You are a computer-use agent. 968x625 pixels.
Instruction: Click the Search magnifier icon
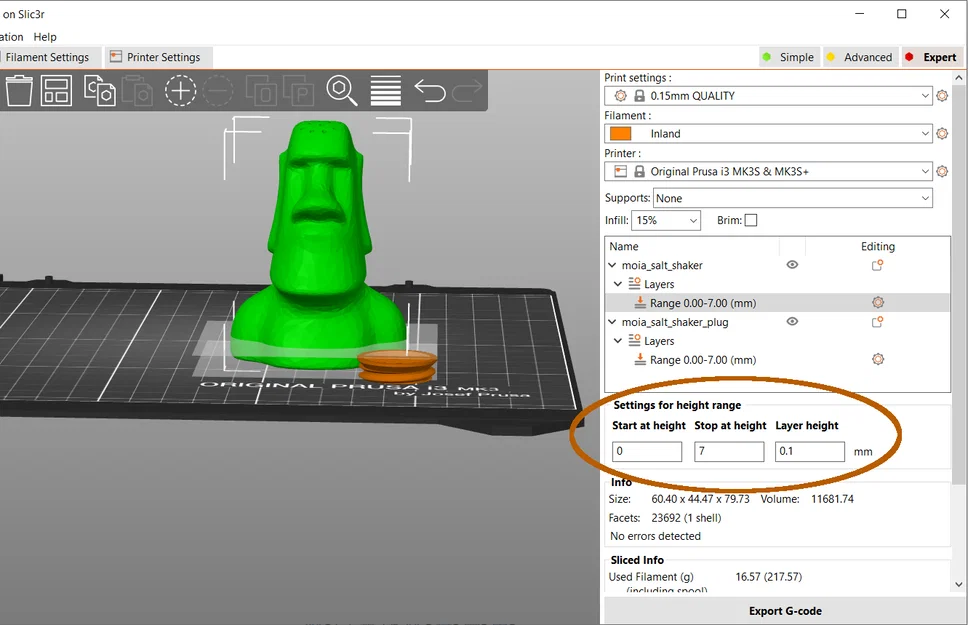pos(342,91)
